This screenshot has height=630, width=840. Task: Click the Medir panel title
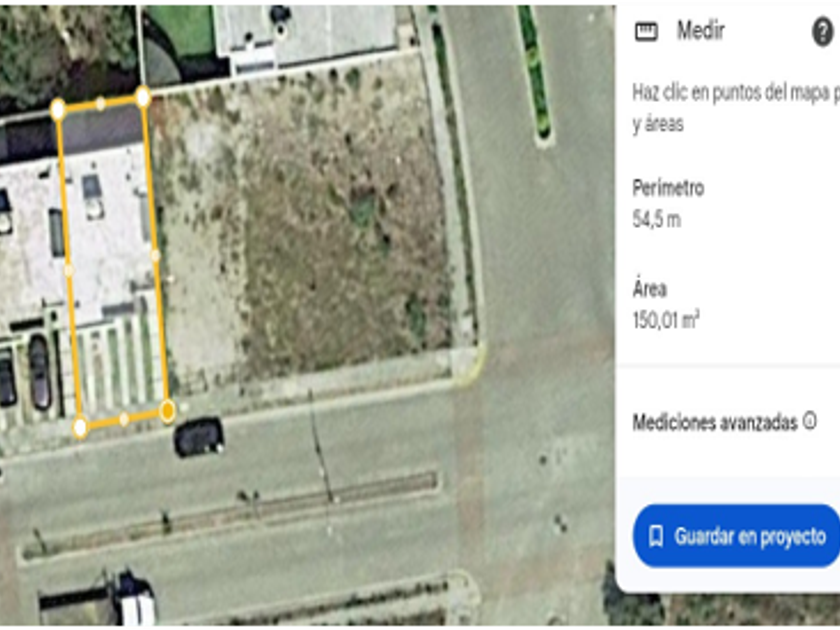pyautogui.click(x=701, y=31)
